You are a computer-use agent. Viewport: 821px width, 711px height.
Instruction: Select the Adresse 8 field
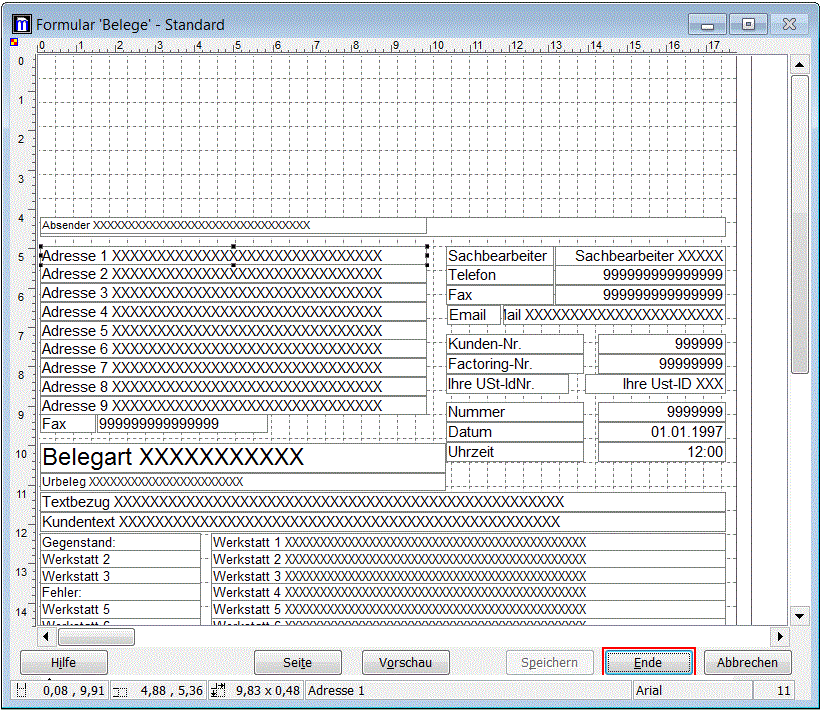[234, 387]
